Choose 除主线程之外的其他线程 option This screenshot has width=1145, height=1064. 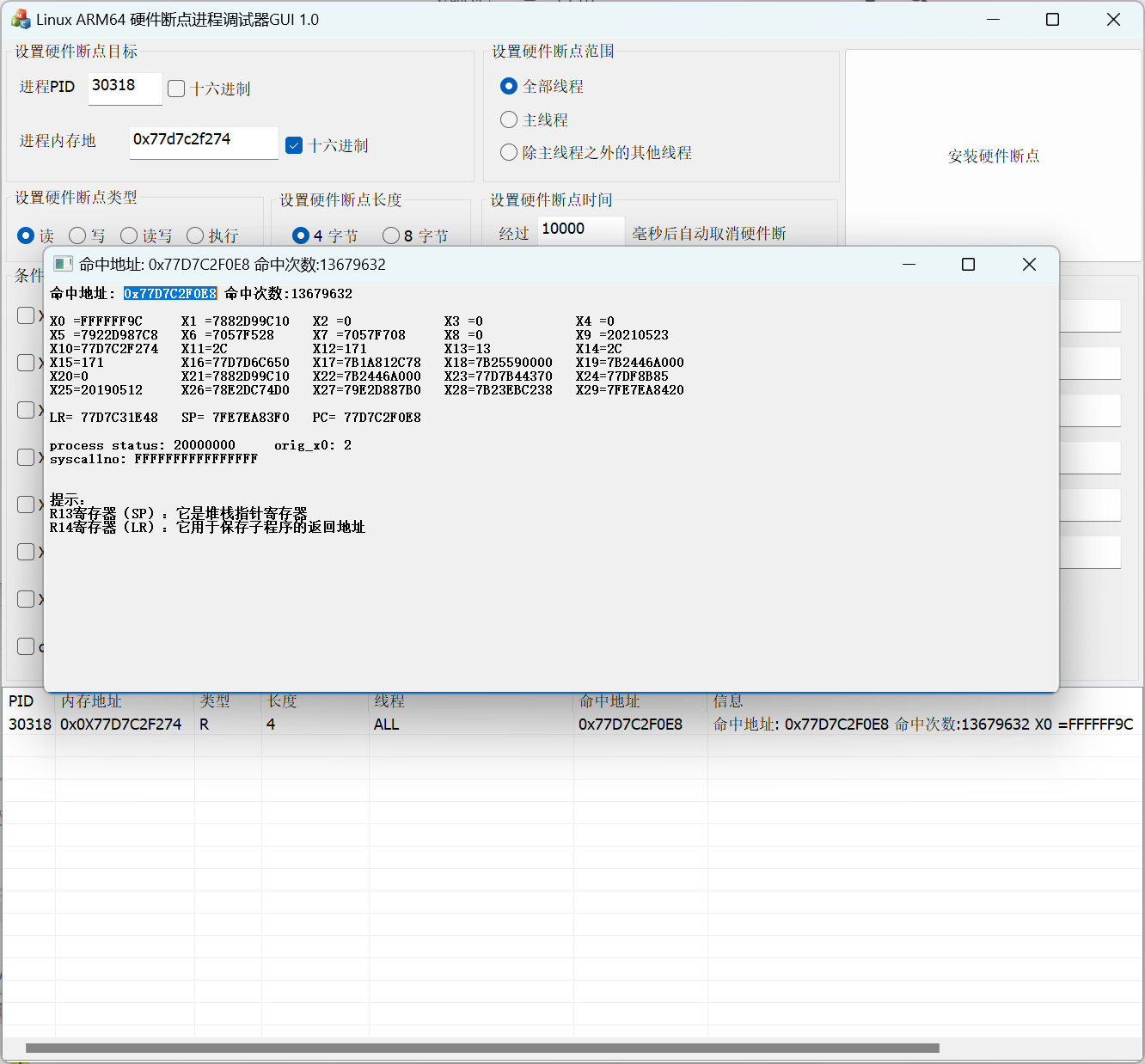coord(509,153)
